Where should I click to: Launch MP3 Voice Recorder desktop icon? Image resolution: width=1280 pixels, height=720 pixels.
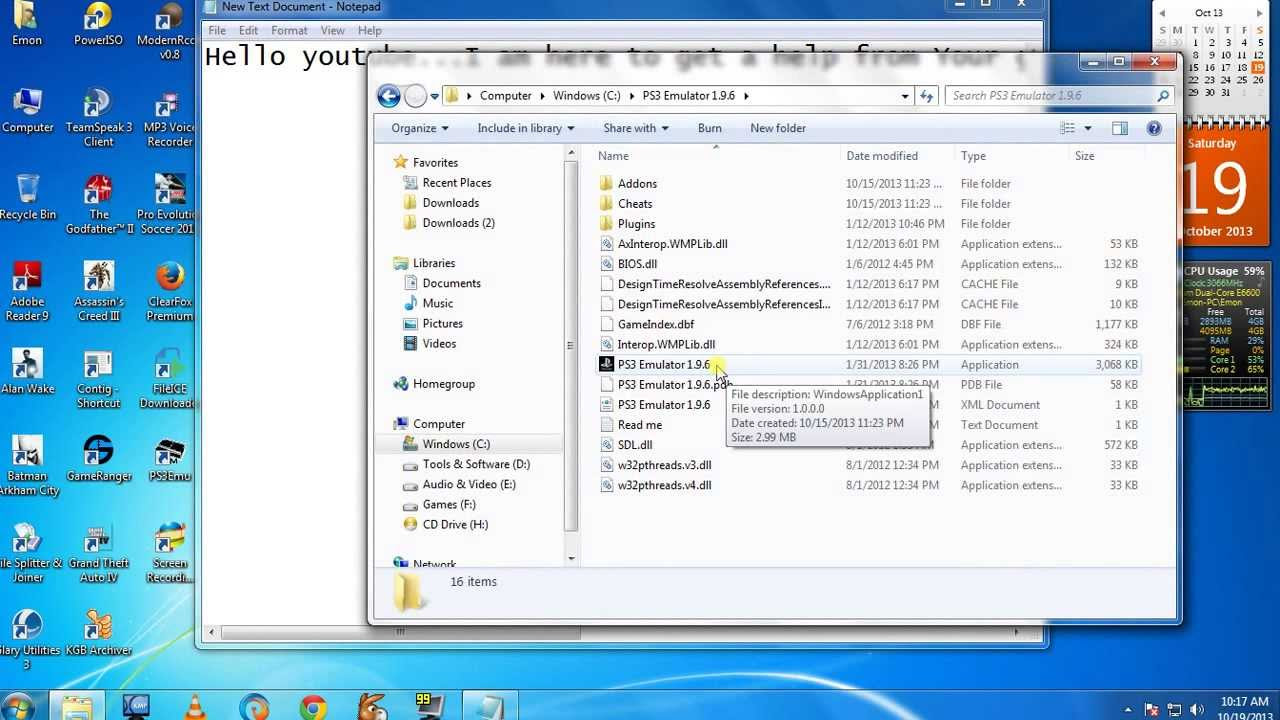pos(169,118)
